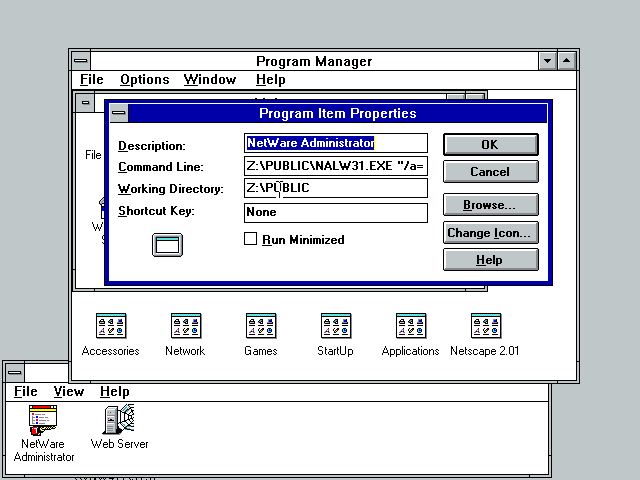Open the Program Item Properties control menu box
This screenshot has height=480, width=640.
pos(119,113)
